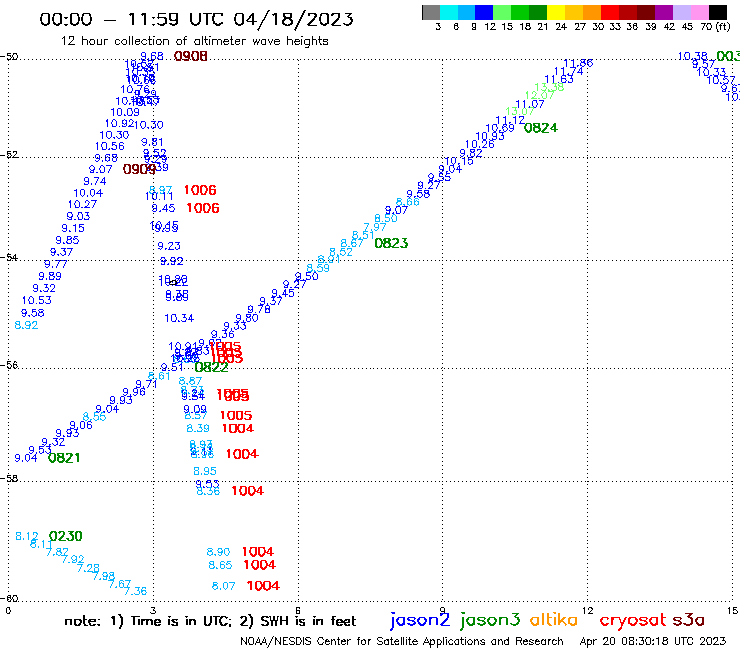Click the green time label '0823'
Image resolution: width=740 pixels, height=650 pixels.
click(391, 243)
